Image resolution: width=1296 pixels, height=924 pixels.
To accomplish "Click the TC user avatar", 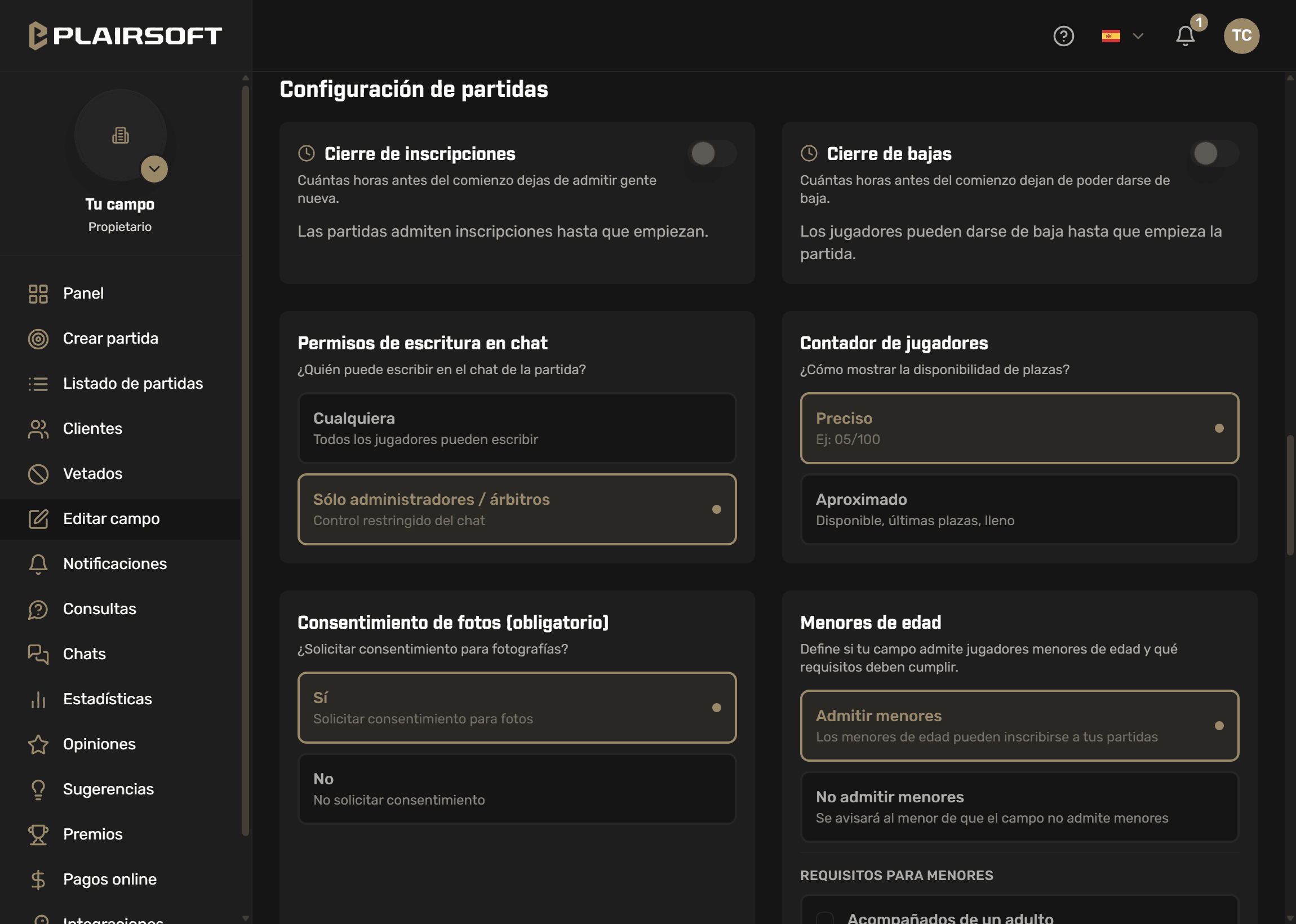I will click(1241, 36).
